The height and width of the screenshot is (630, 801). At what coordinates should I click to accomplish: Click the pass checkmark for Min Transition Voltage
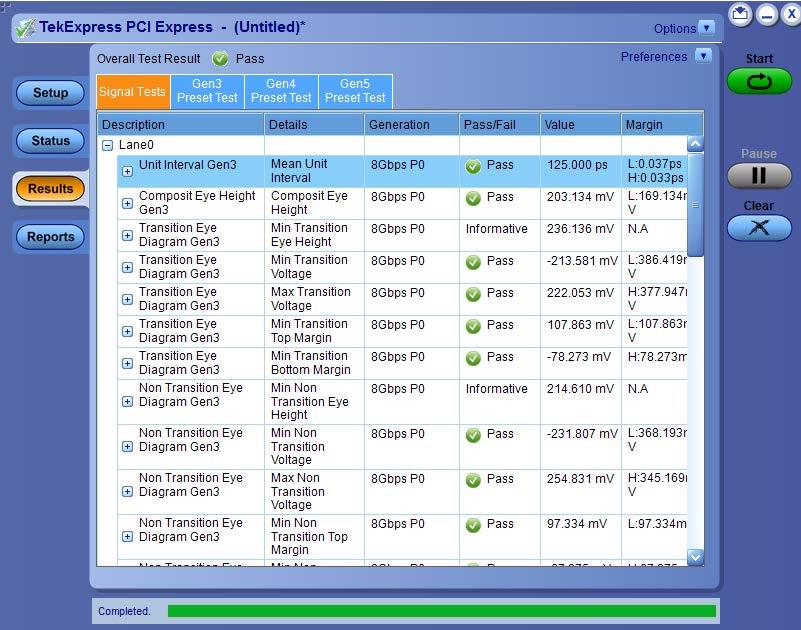pos(473,262)
